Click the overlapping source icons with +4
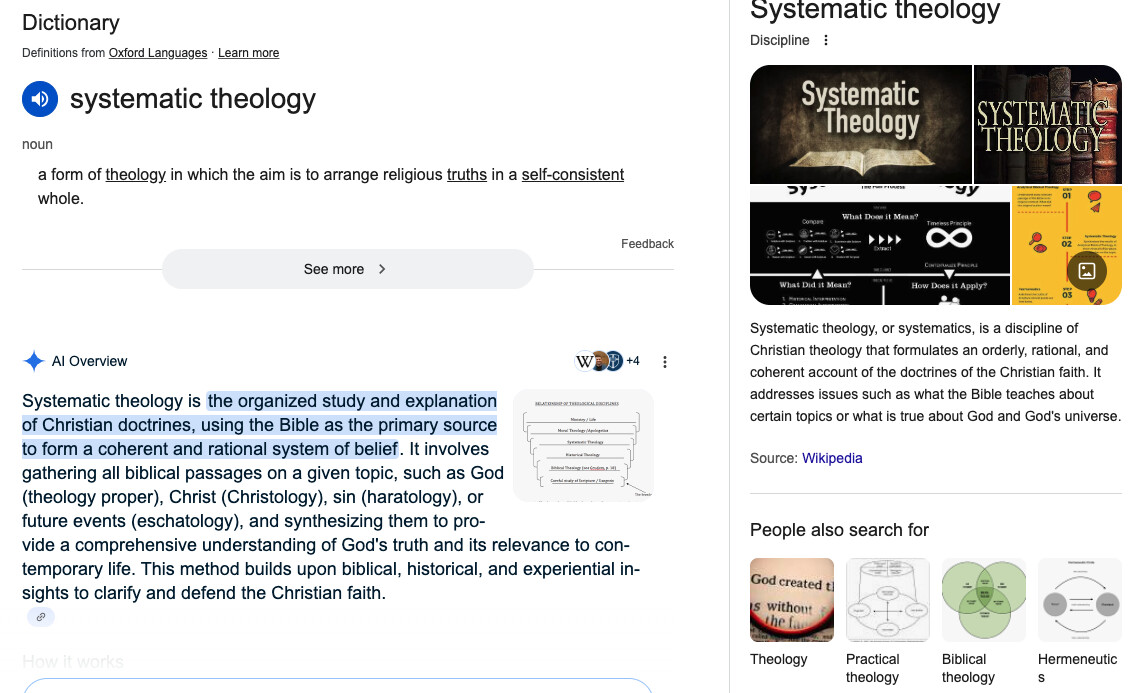The image size is (1139, 693). pyautogui.click(x=607, y=361)
